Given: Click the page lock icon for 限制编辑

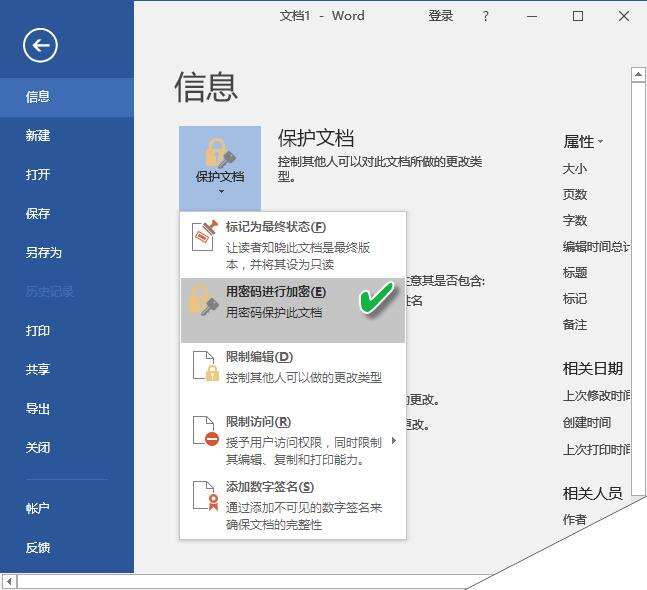Looking at the screenshot, I should point(206,366).
